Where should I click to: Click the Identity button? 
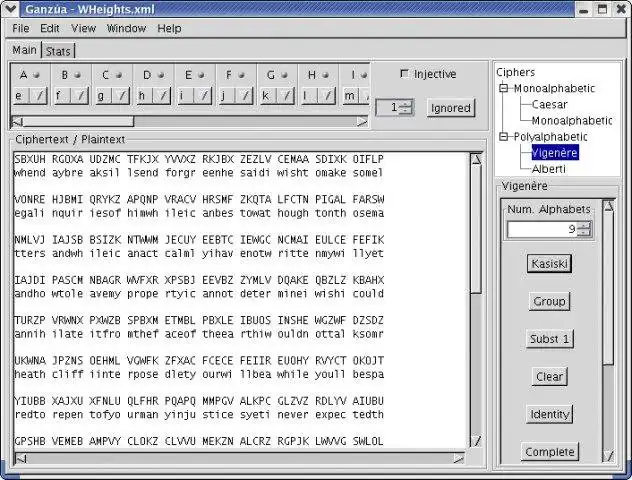[x=549, y=414]
